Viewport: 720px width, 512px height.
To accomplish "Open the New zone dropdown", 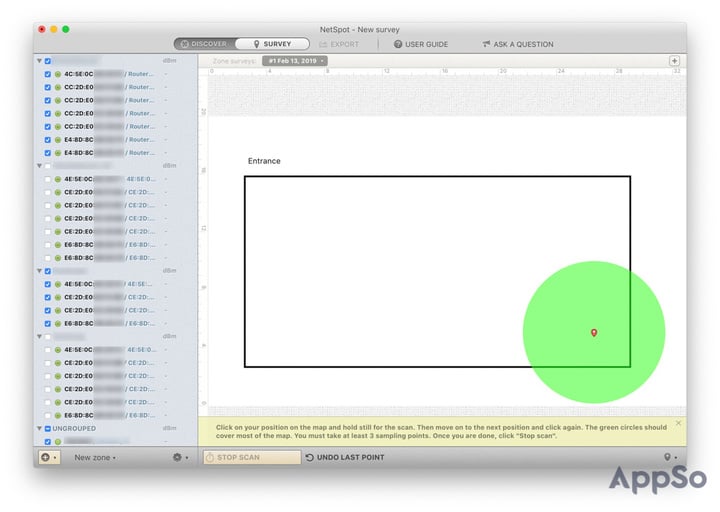I will coord(95,458).
